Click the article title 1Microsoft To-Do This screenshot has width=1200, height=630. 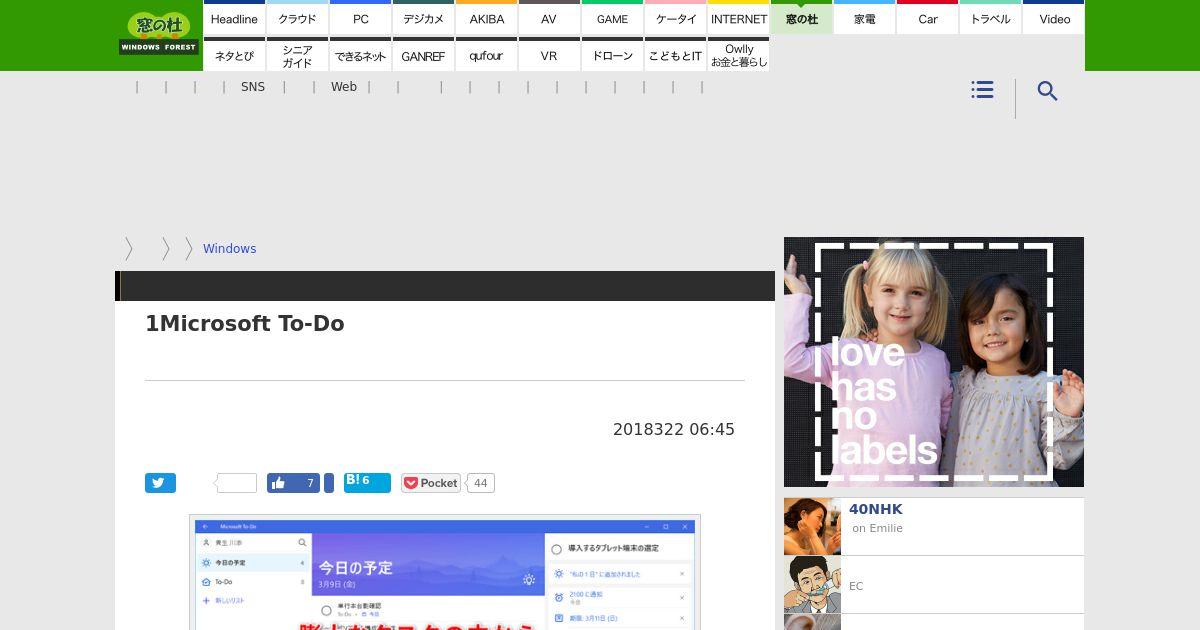[245, 323]
